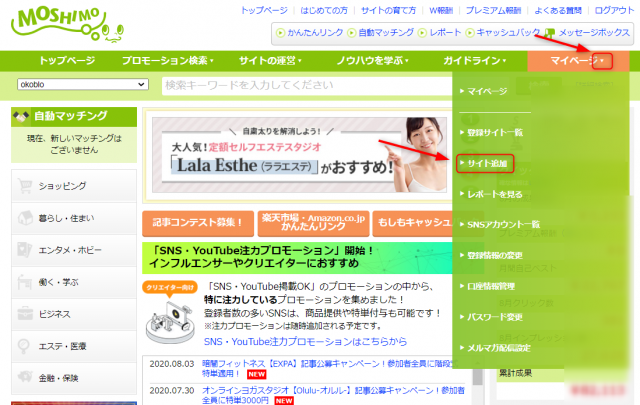Open the W報酬 link

(x=441, y=10)
